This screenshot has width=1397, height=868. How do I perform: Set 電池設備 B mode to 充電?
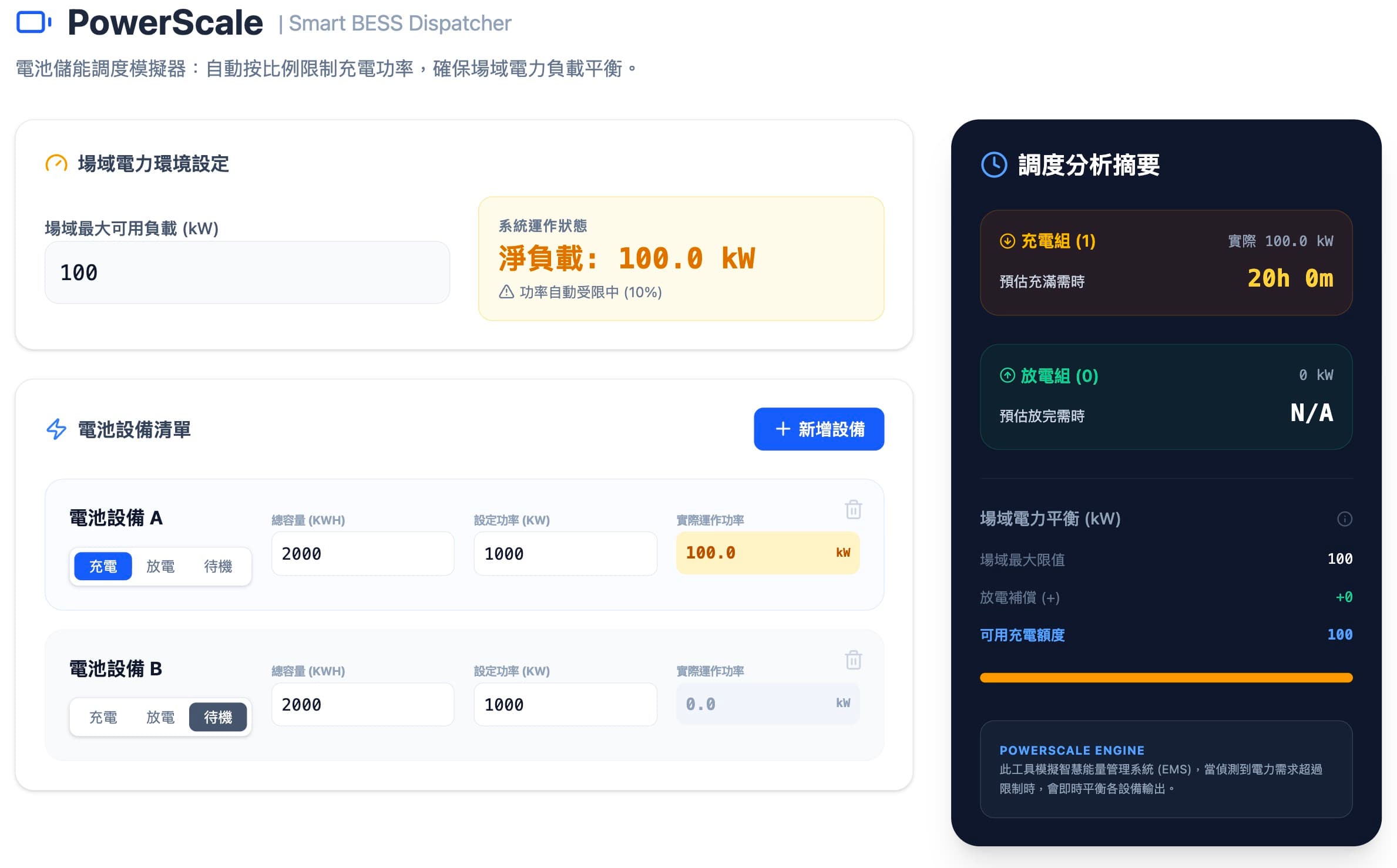coord(103,717)
